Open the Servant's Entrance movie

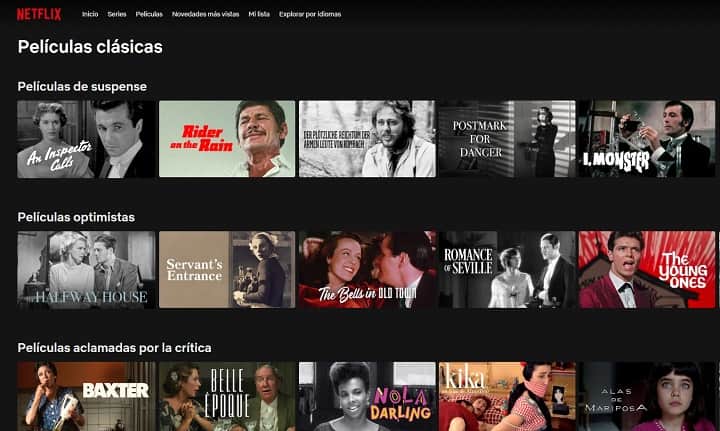click(227, 269)
